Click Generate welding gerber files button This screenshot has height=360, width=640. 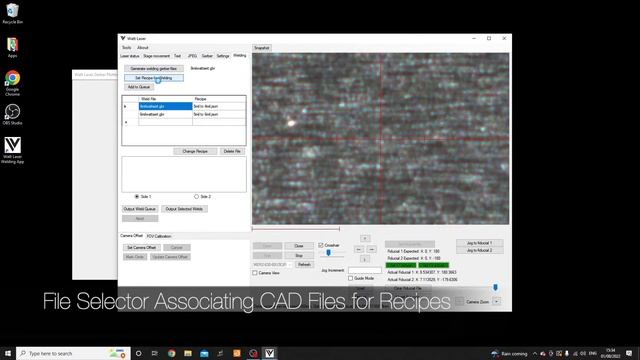tap(154, 69)
